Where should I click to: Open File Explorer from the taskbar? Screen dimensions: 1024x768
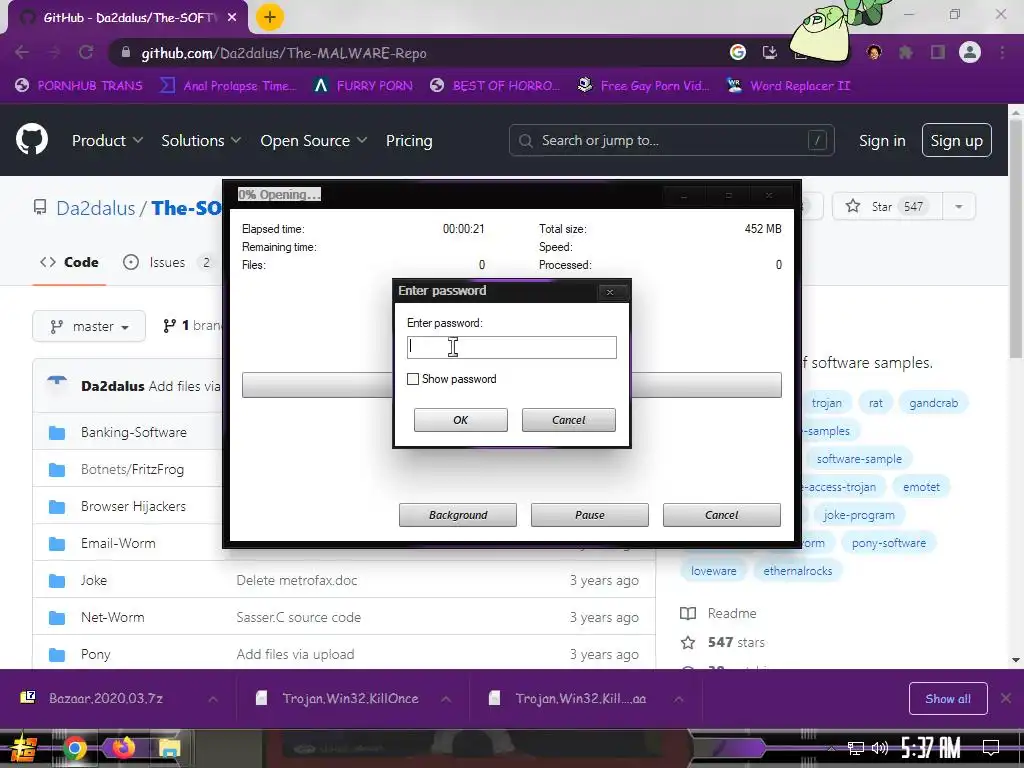169,748
